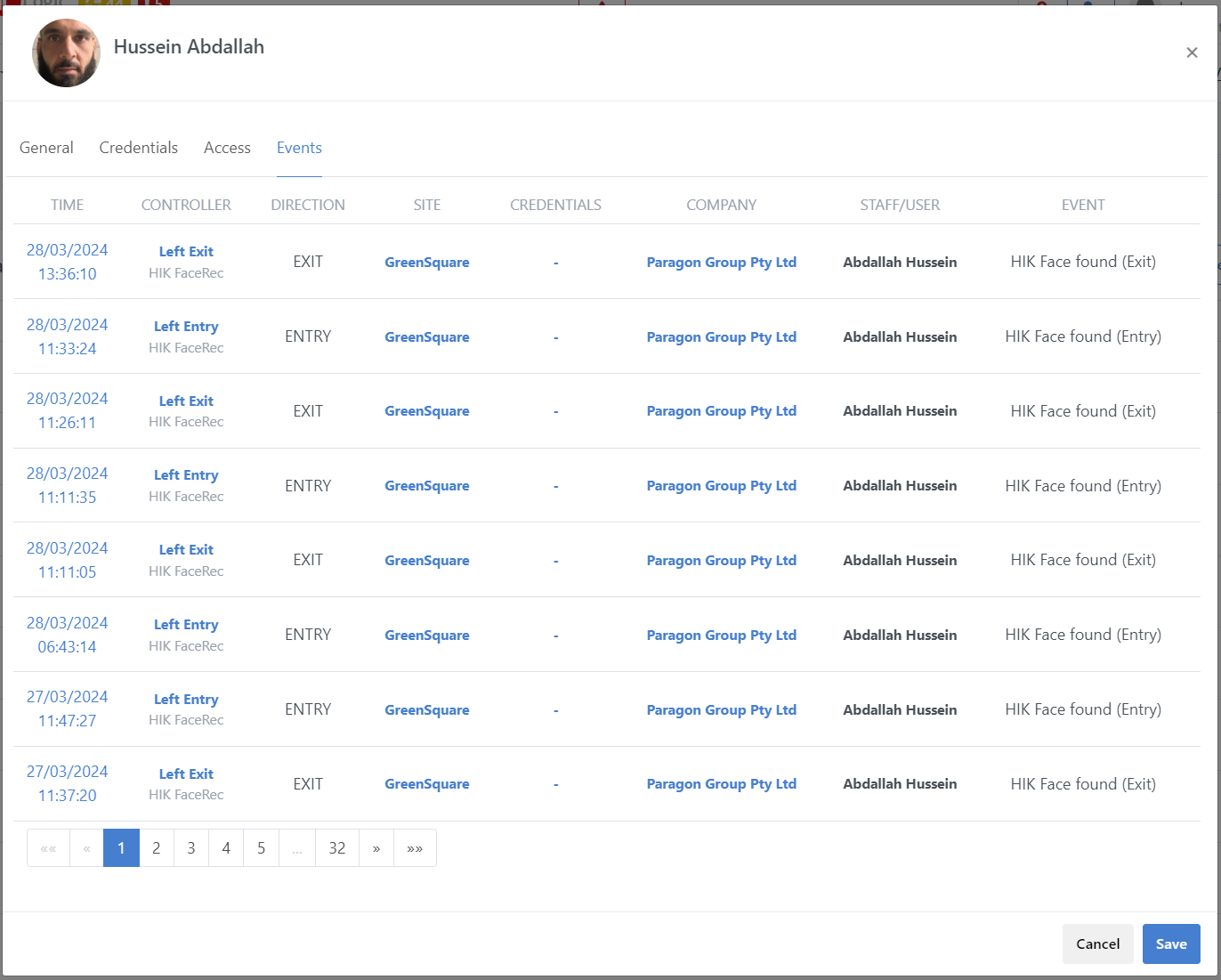
Task: Open page 32 of events
Action: click(337, 848)
